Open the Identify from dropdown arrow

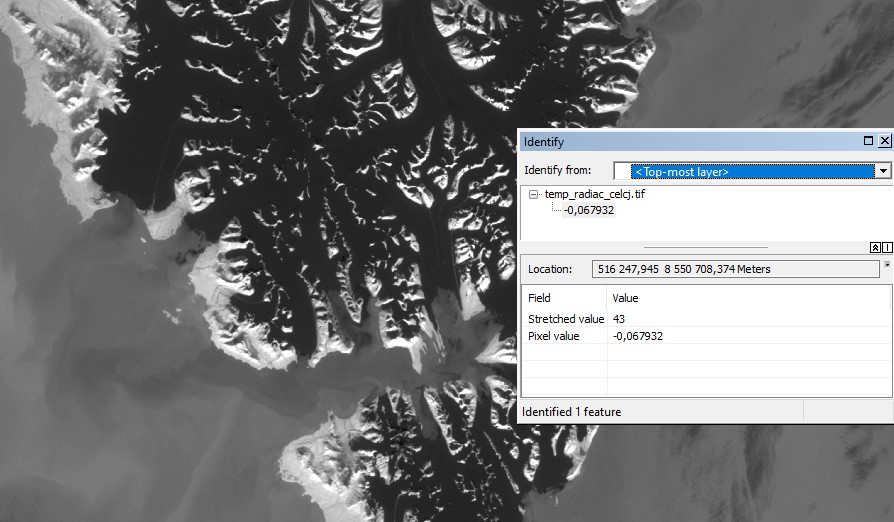pyautogui.click(x=882, y=171)
